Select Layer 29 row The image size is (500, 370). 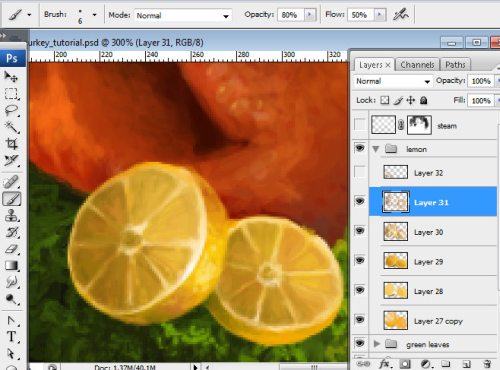[433, 261]
